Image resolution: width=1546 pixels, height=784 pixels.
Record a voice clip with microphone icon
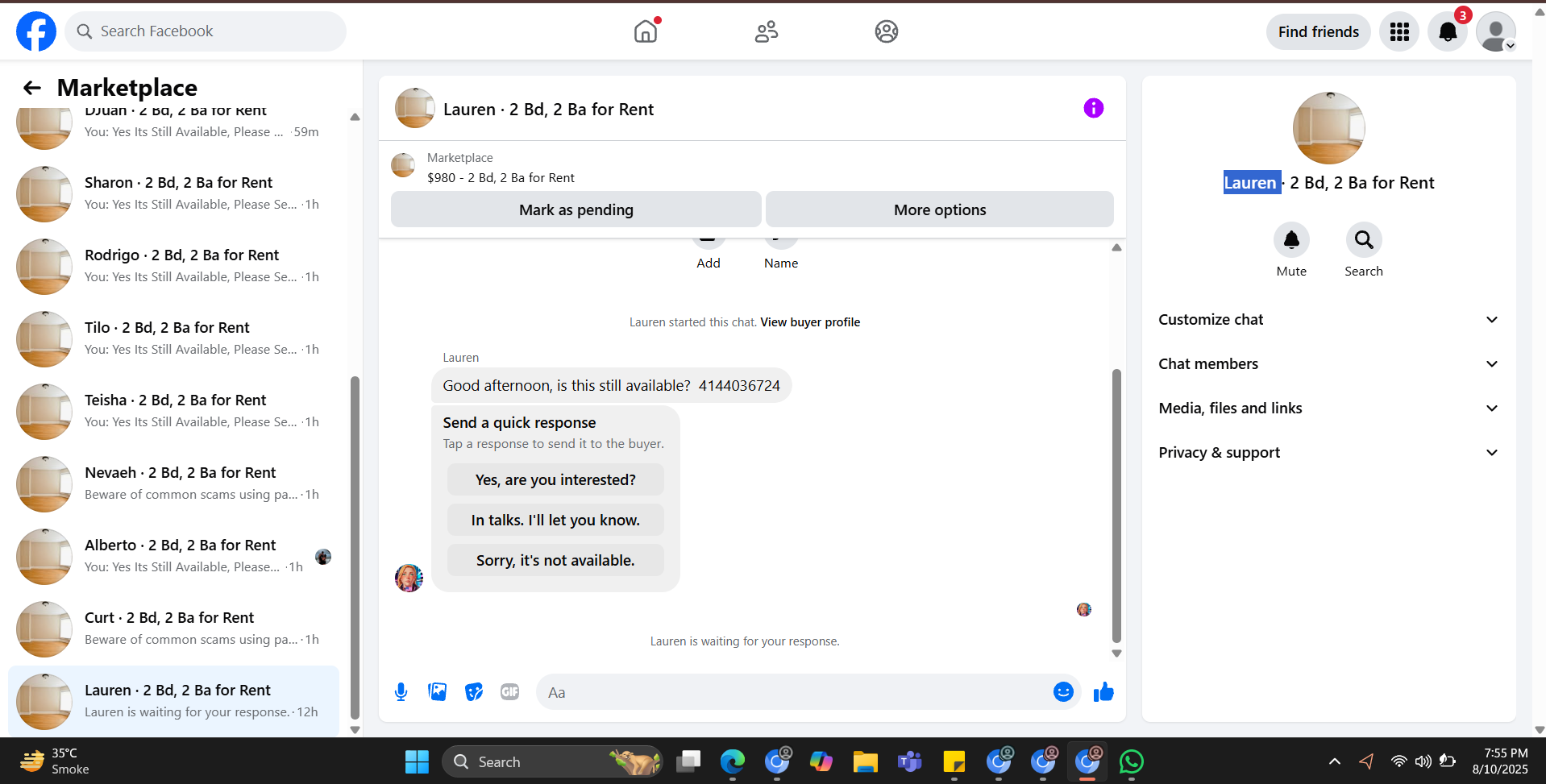tap(401, 692)
